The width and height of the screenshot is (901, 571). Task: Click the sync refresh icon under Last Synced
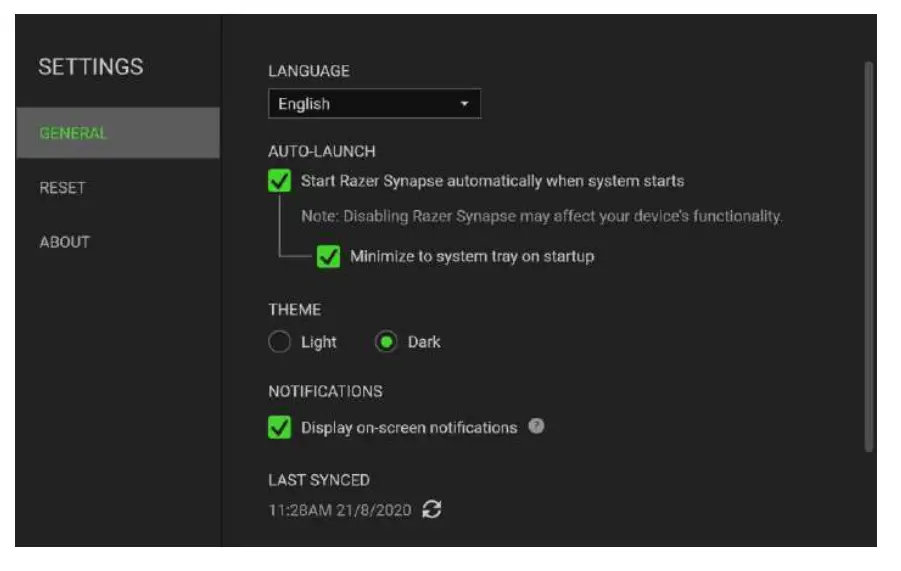432,509
